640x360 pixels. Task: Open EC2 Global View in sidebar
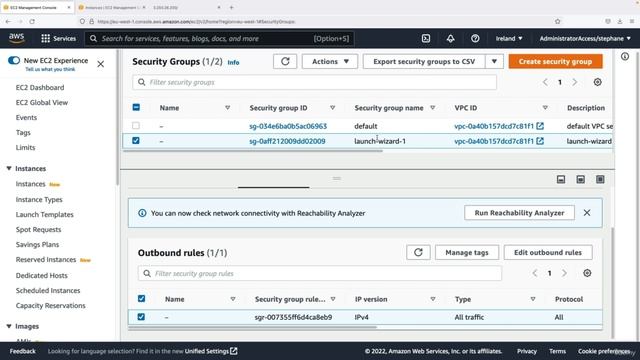click(42, 102)
